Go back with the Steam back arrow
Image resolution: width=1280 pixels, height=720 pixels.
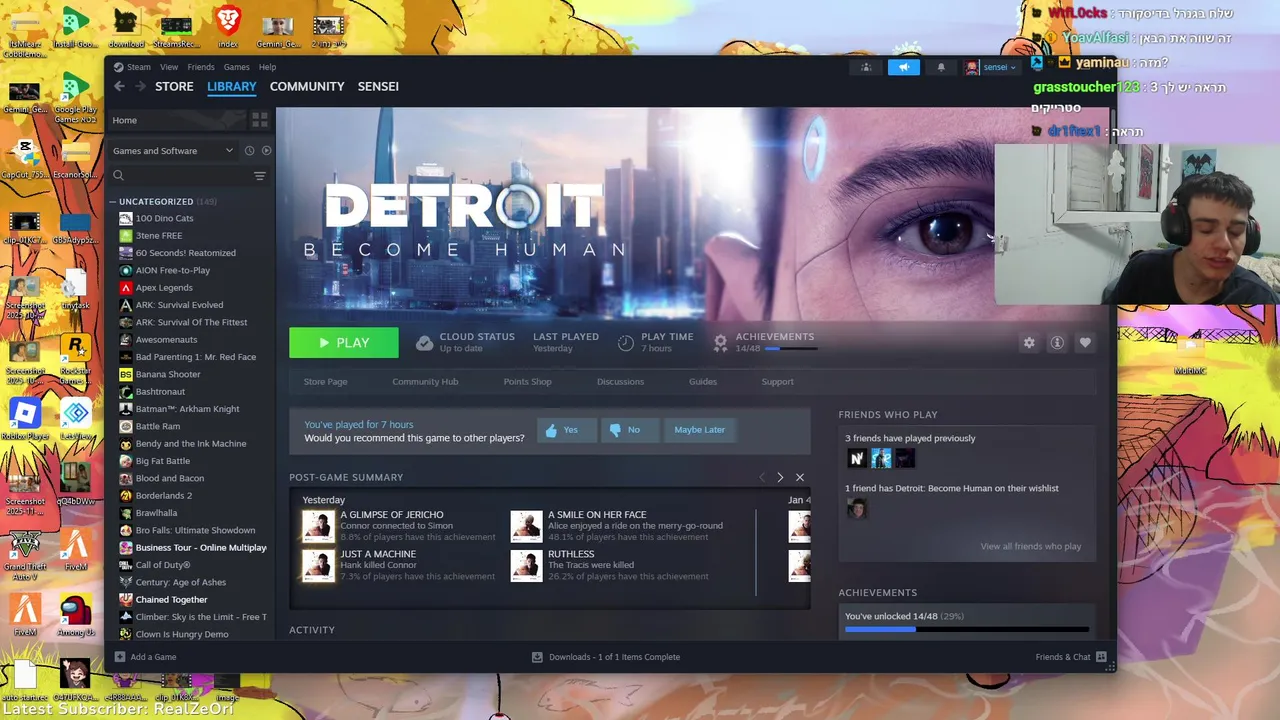[x=119, y=87]
